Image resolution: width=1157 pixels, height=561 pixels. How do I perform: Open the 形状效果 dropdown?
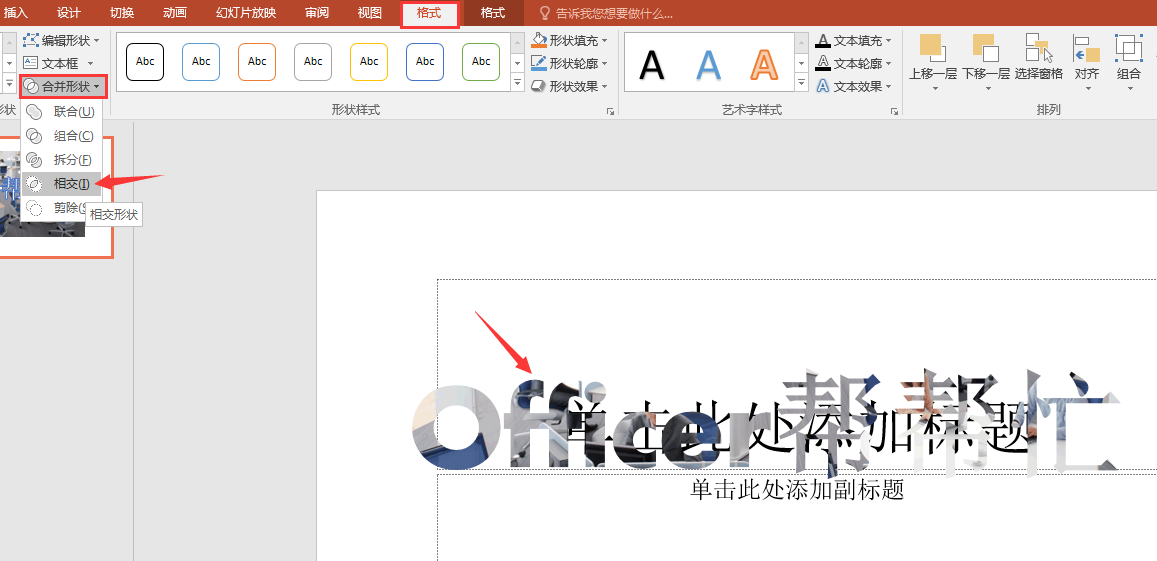[570, 86]
